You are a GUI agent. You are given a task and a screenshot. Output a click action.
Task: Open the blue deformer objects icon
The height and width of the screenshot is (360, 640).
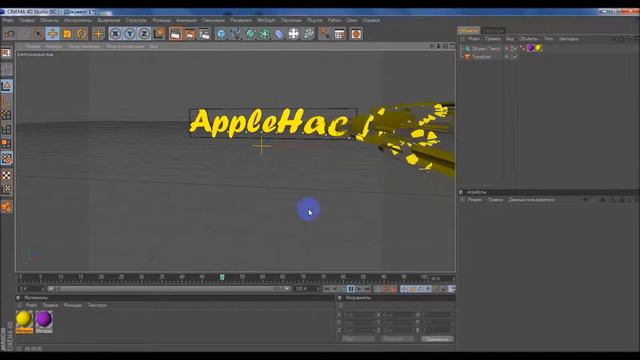tap(279, 34)
